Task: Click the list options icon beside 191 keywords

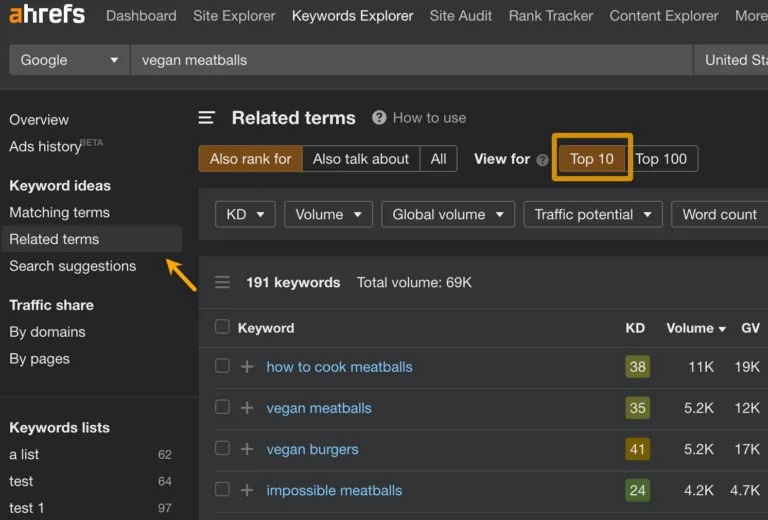Action: pos(222,283)
